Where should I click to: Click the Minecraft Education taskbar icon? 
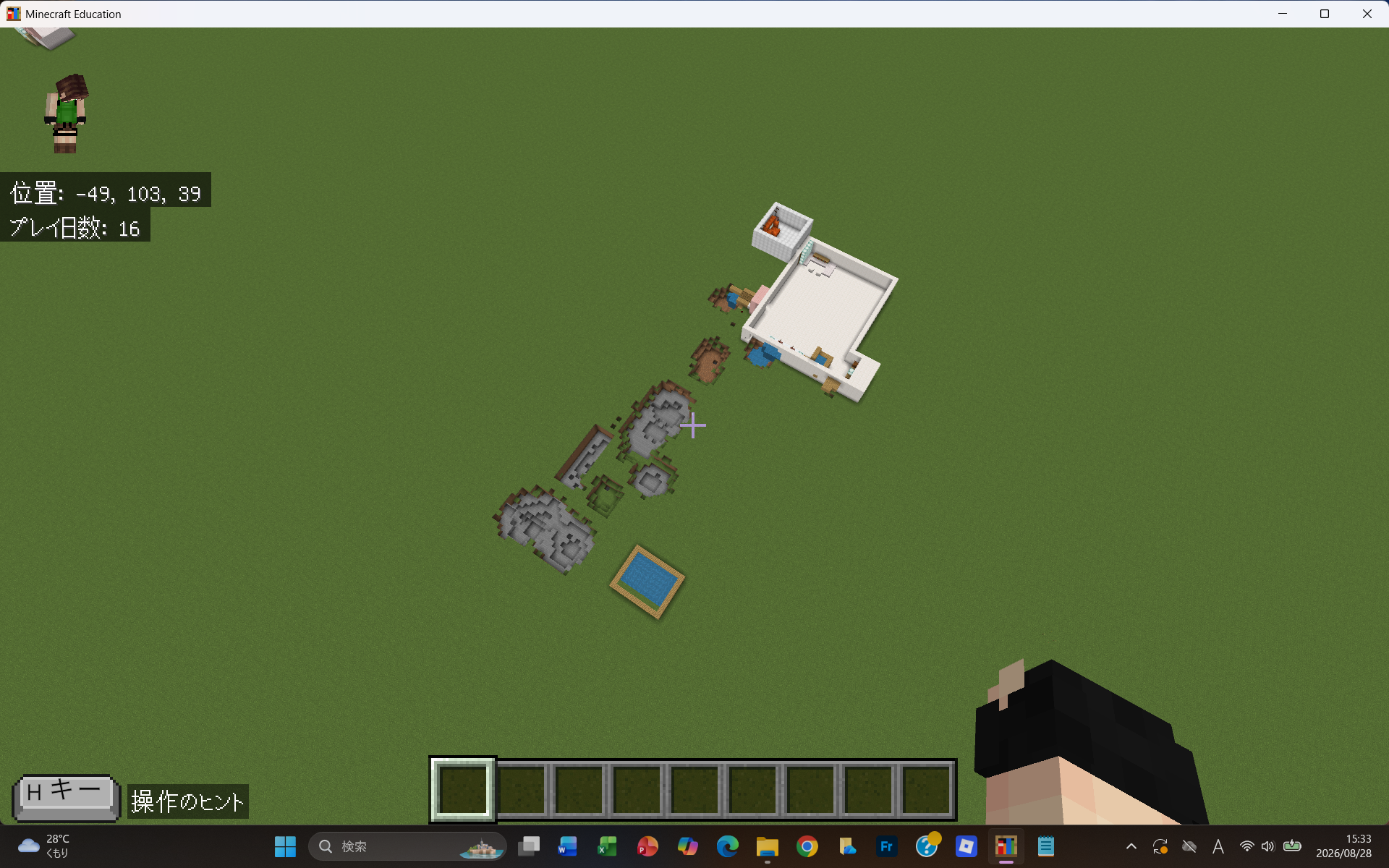tap(1006, 846)
